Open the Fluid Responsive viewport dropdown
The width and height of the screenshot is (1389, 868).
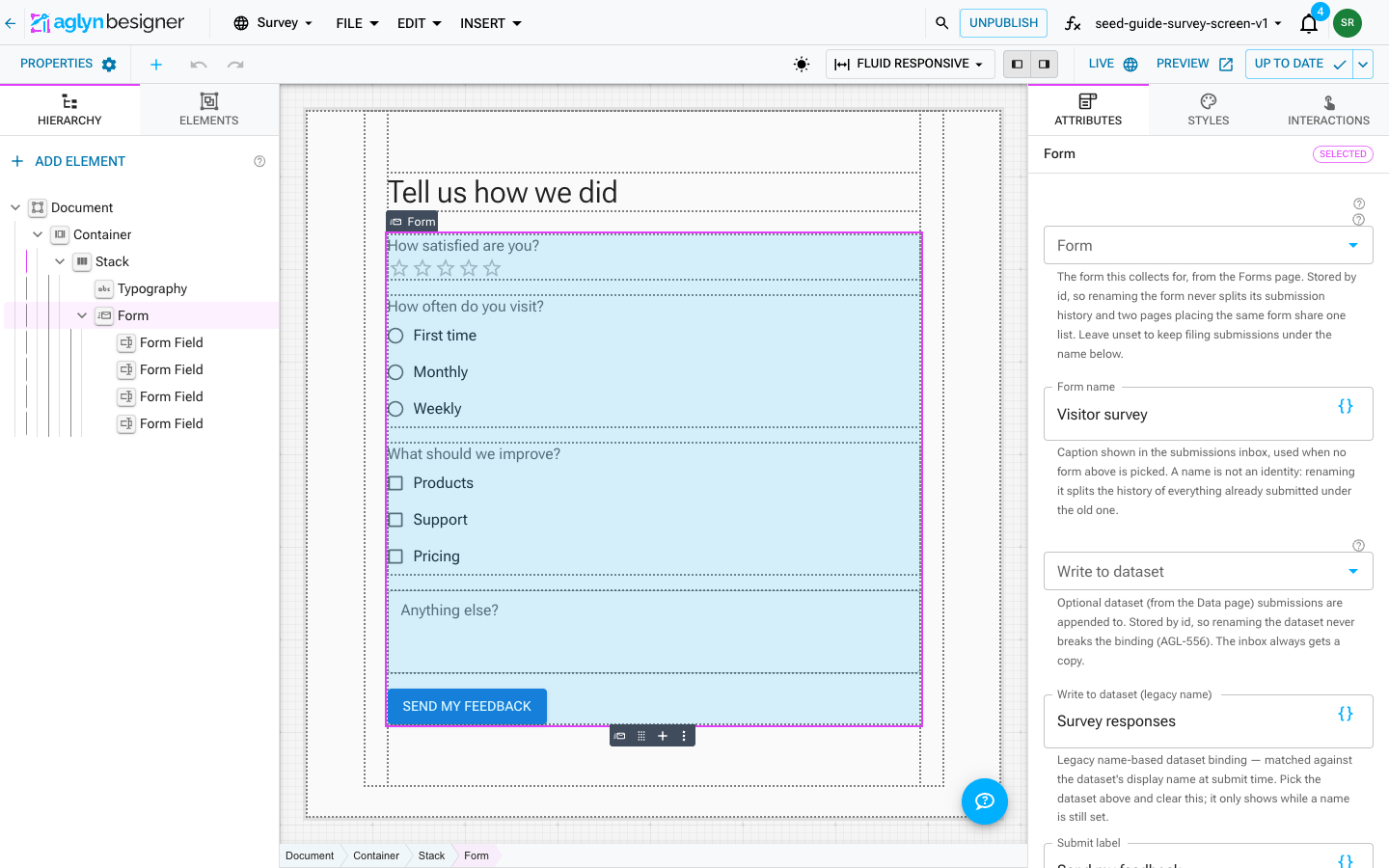(909, 65)
